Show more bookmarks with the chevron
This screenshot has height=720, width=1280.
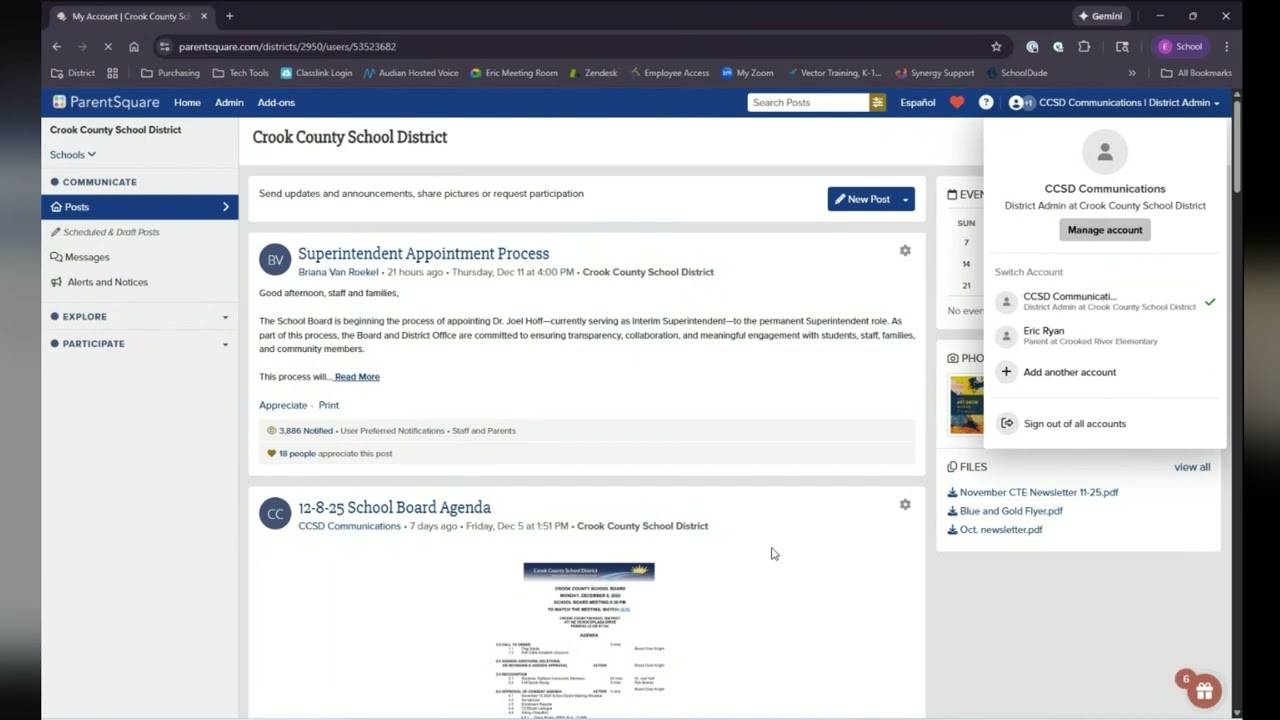1132,73
